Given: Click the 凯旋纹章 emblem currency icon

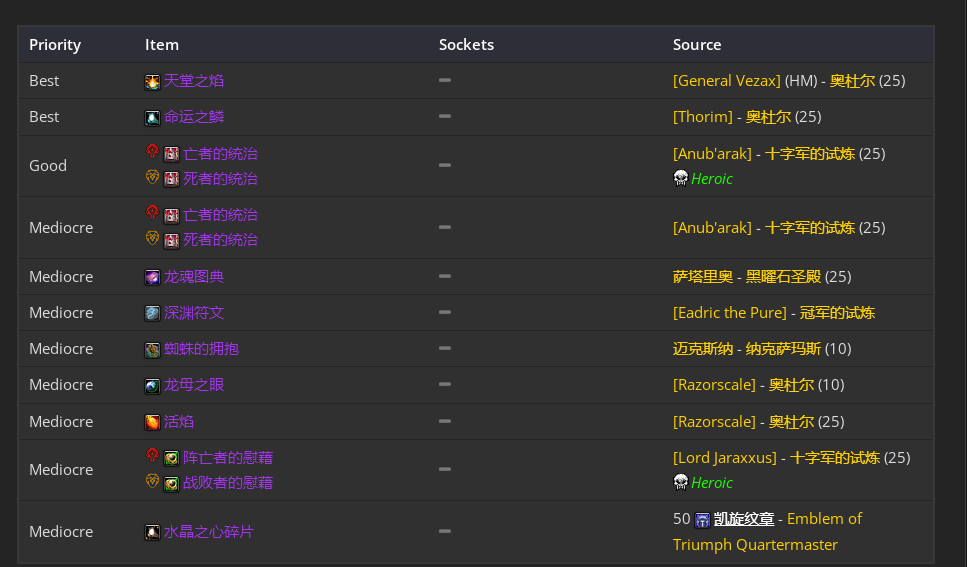Looking at the screenshot, I should tap(703, 520).
